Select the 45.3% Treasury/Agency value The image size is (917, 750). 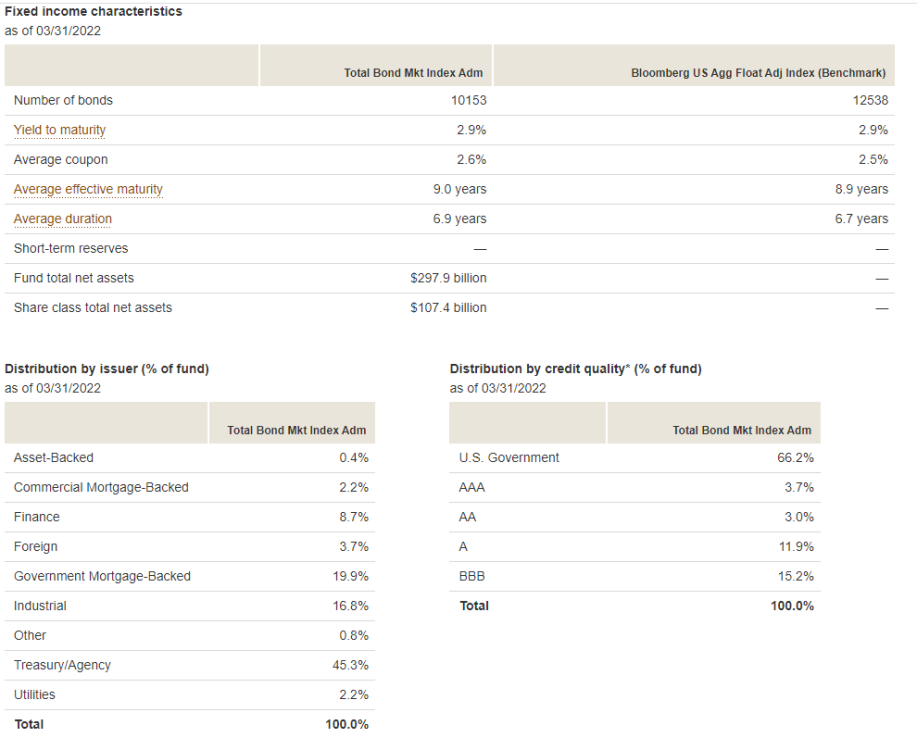pos(350,665)
